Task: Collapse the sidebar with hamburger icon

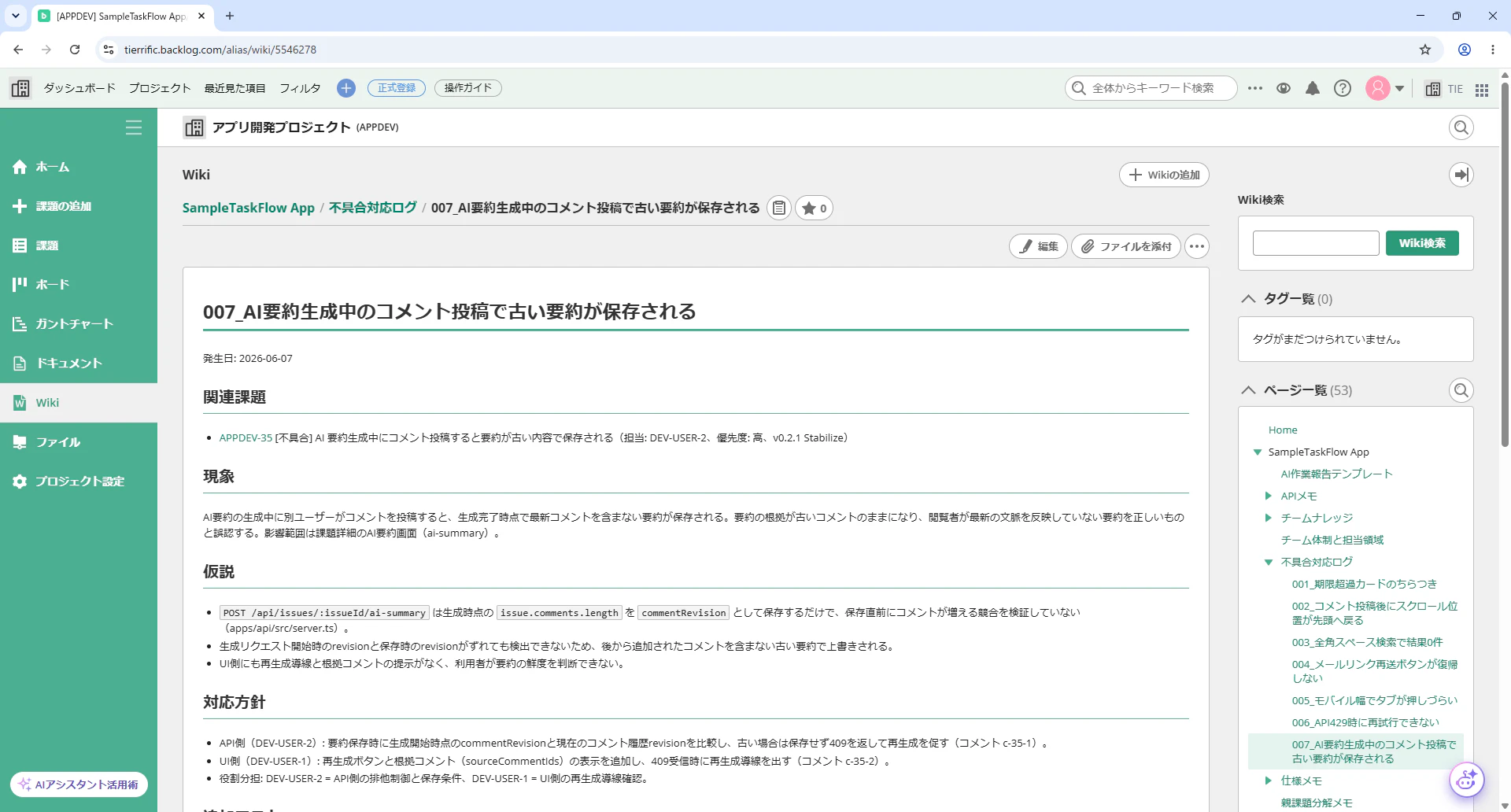Action: click(x=134, y=127)
